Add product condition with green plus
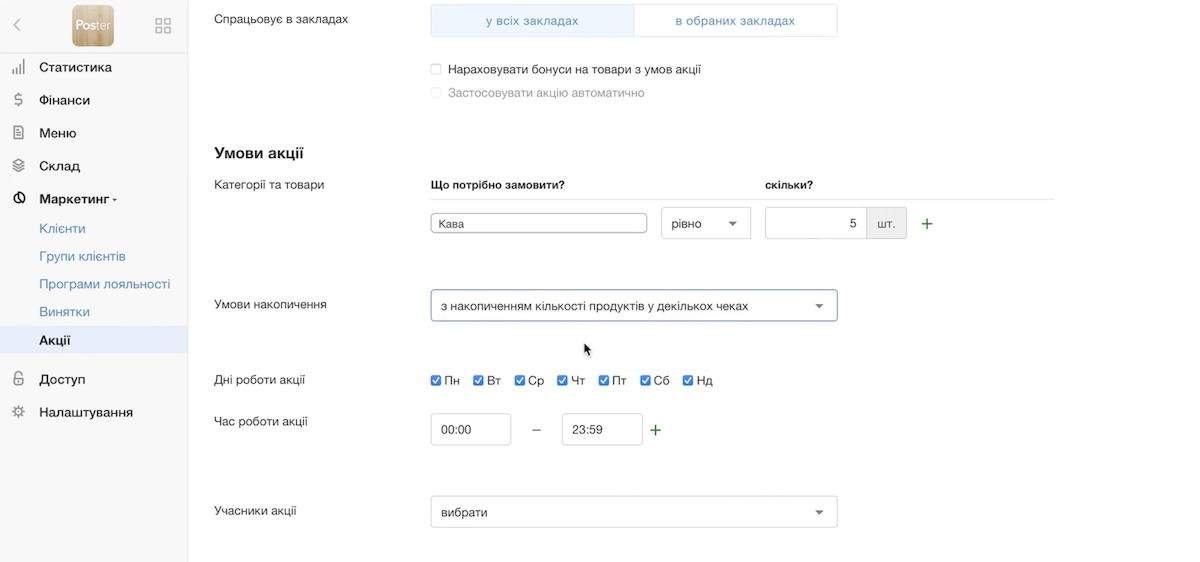The image size is (1200, 562). pyautogui.click(x=927, y=224)
